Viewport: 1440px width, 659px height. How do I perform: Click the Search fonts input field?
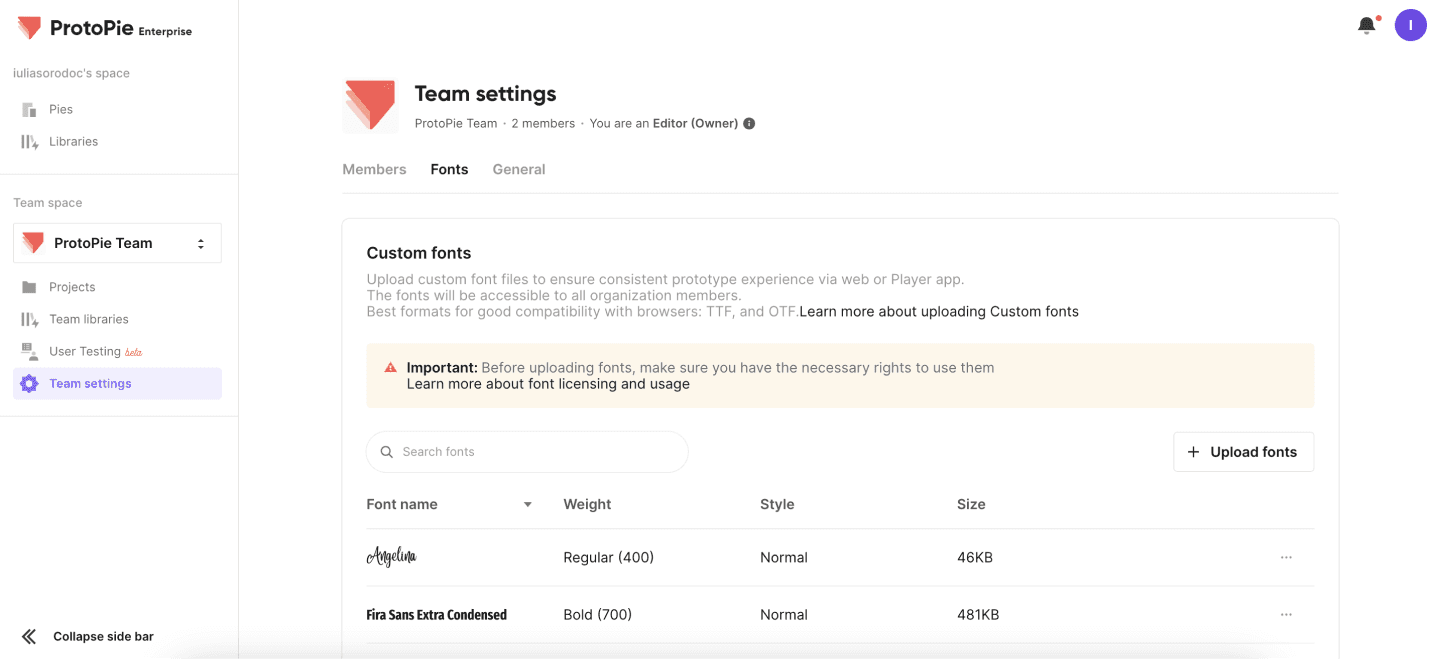526,451
